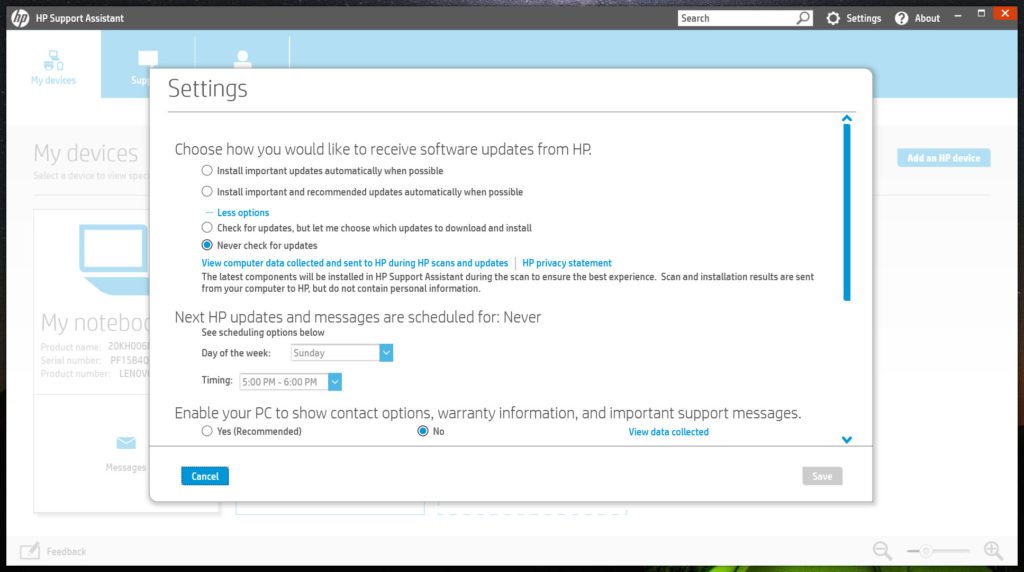Click the zoom in magnifier icon
1024x572 pixels.
point(993,551)
